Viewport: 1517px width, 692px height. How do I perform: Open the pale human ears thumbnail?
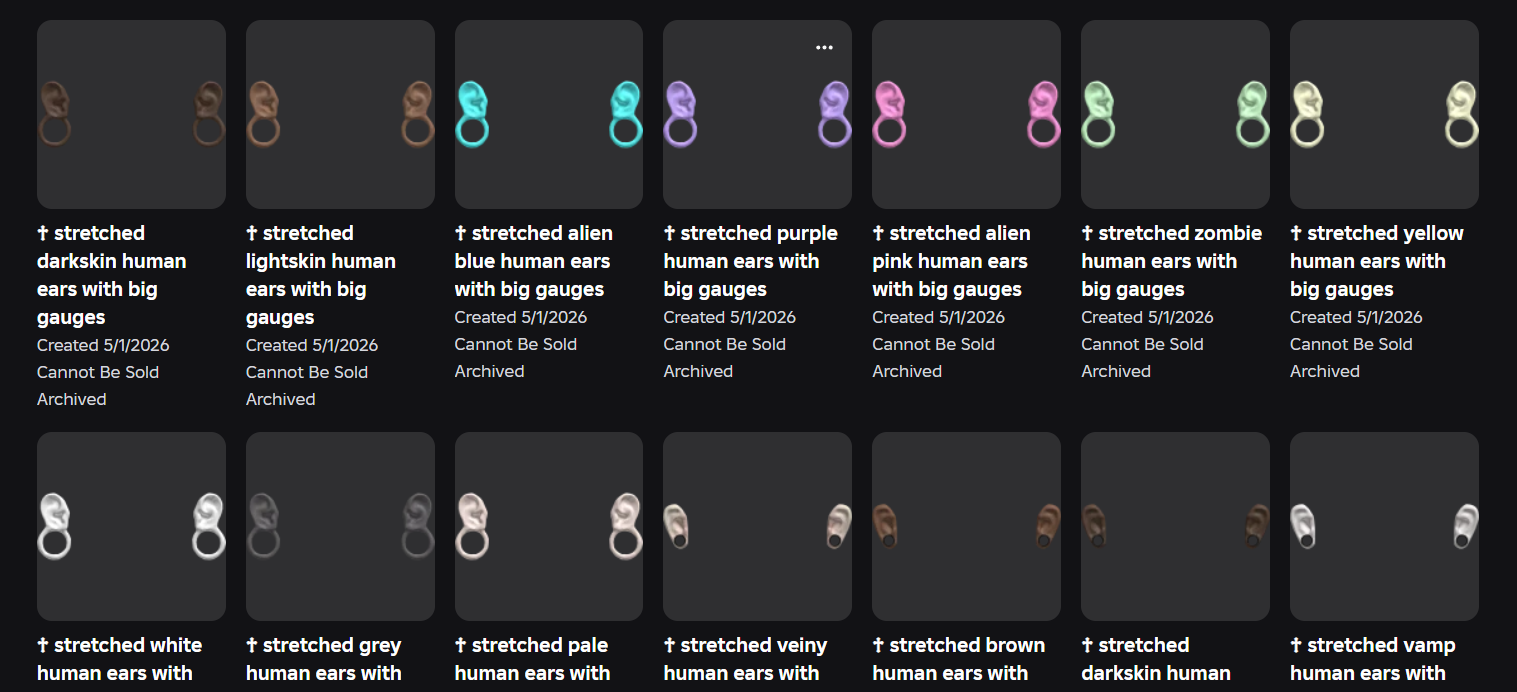(x=549, y=526)
